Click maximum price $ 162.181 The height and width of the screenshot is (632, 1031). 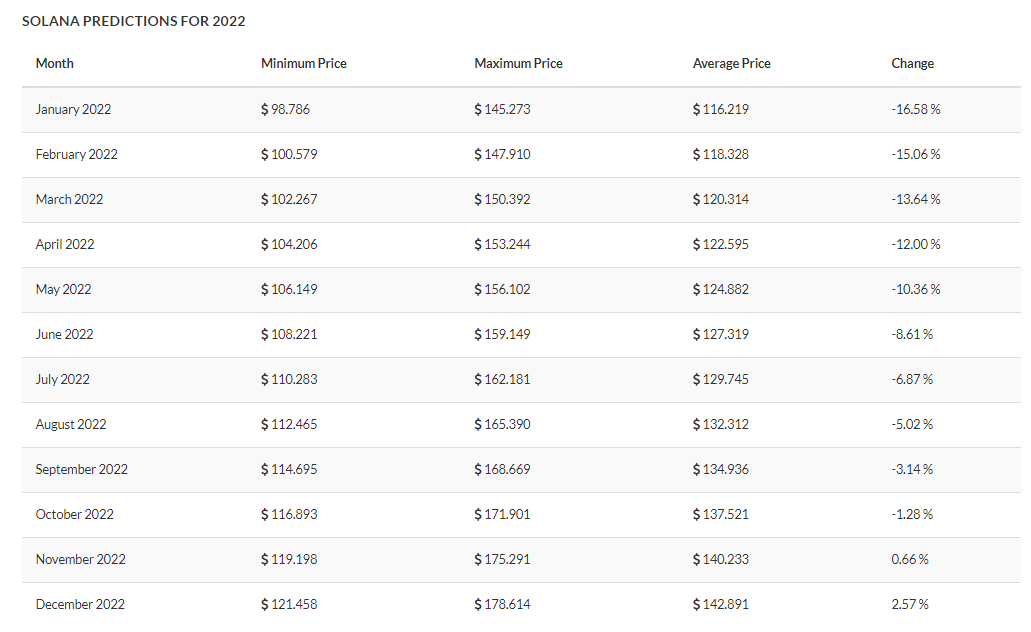click(x=502, y=379)
